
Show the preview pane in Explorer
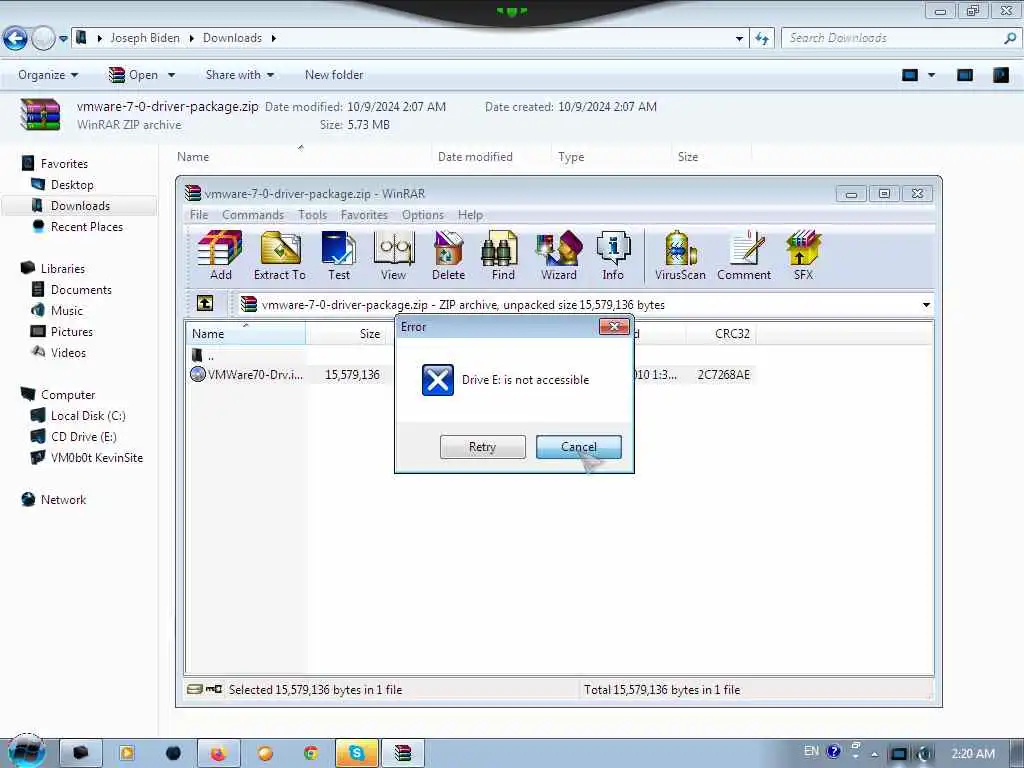965,75
